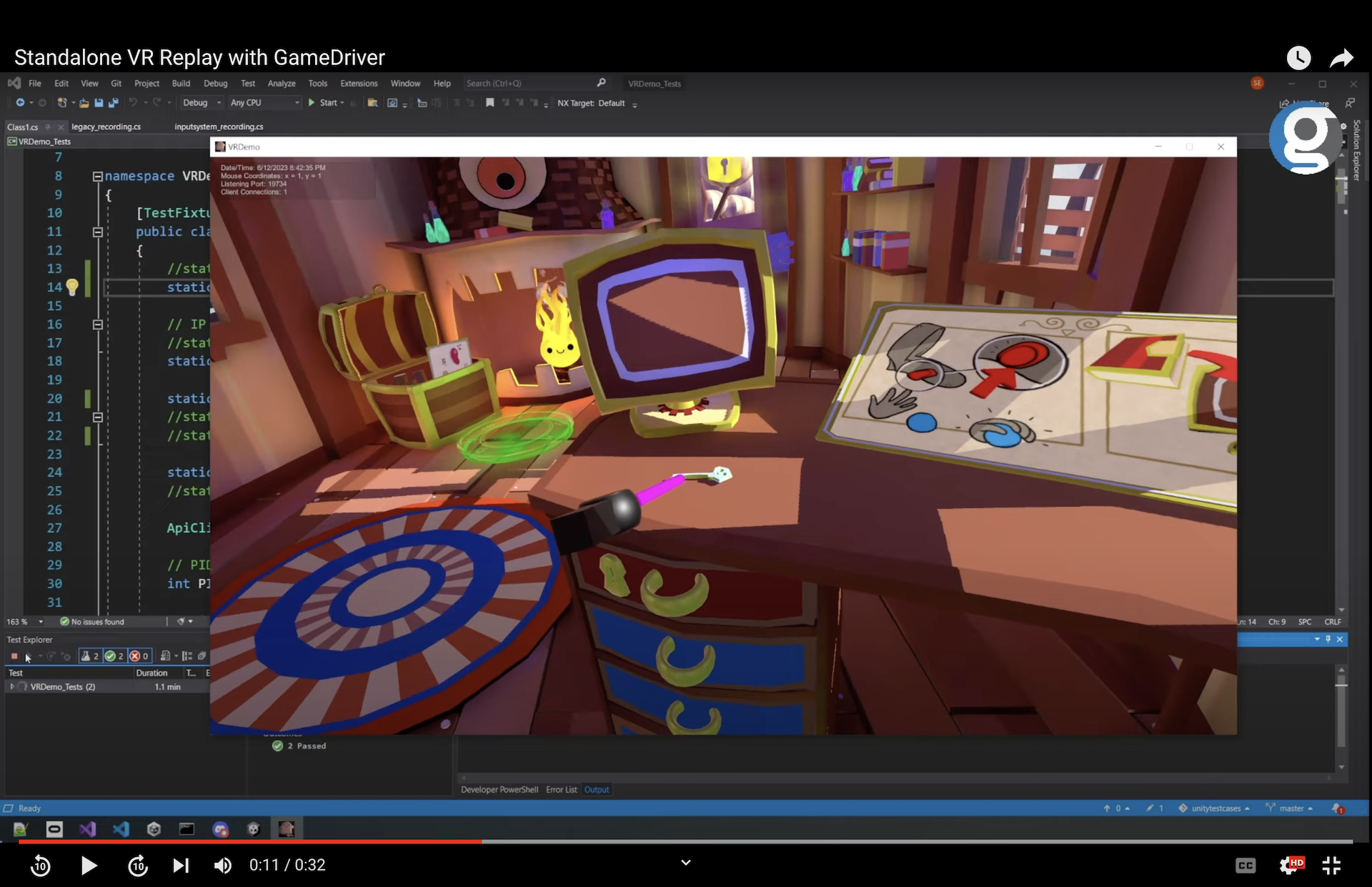
Task: Toggle the failed tests filter showing 0
Action: click(139, 656)
